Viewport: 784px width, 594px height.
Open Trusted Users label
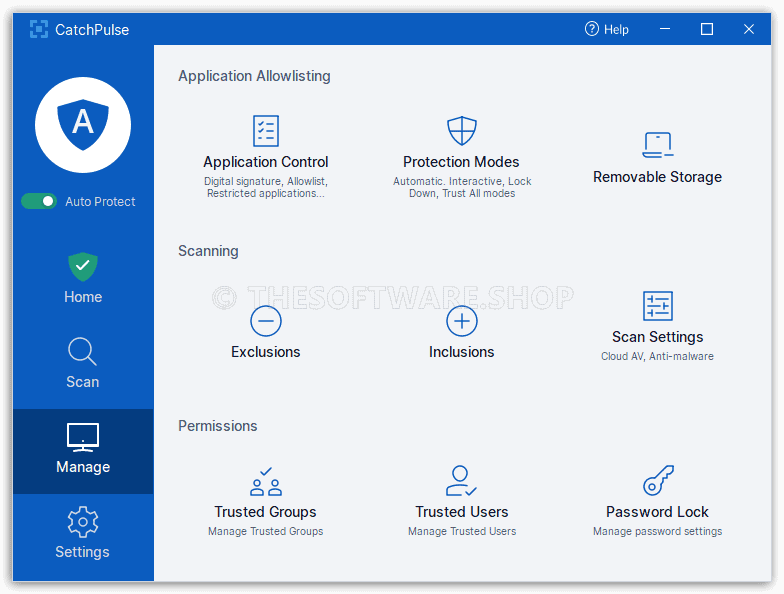[x=462, y=512]
